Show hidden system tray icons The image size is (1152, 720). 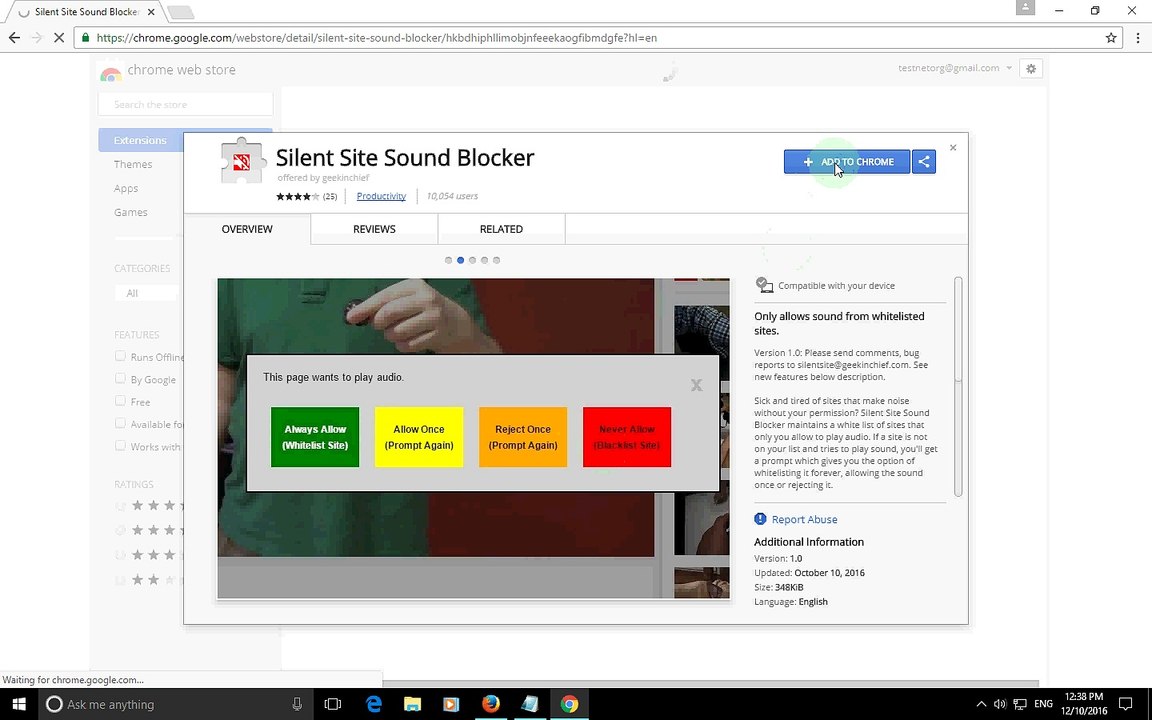(981, 704)
